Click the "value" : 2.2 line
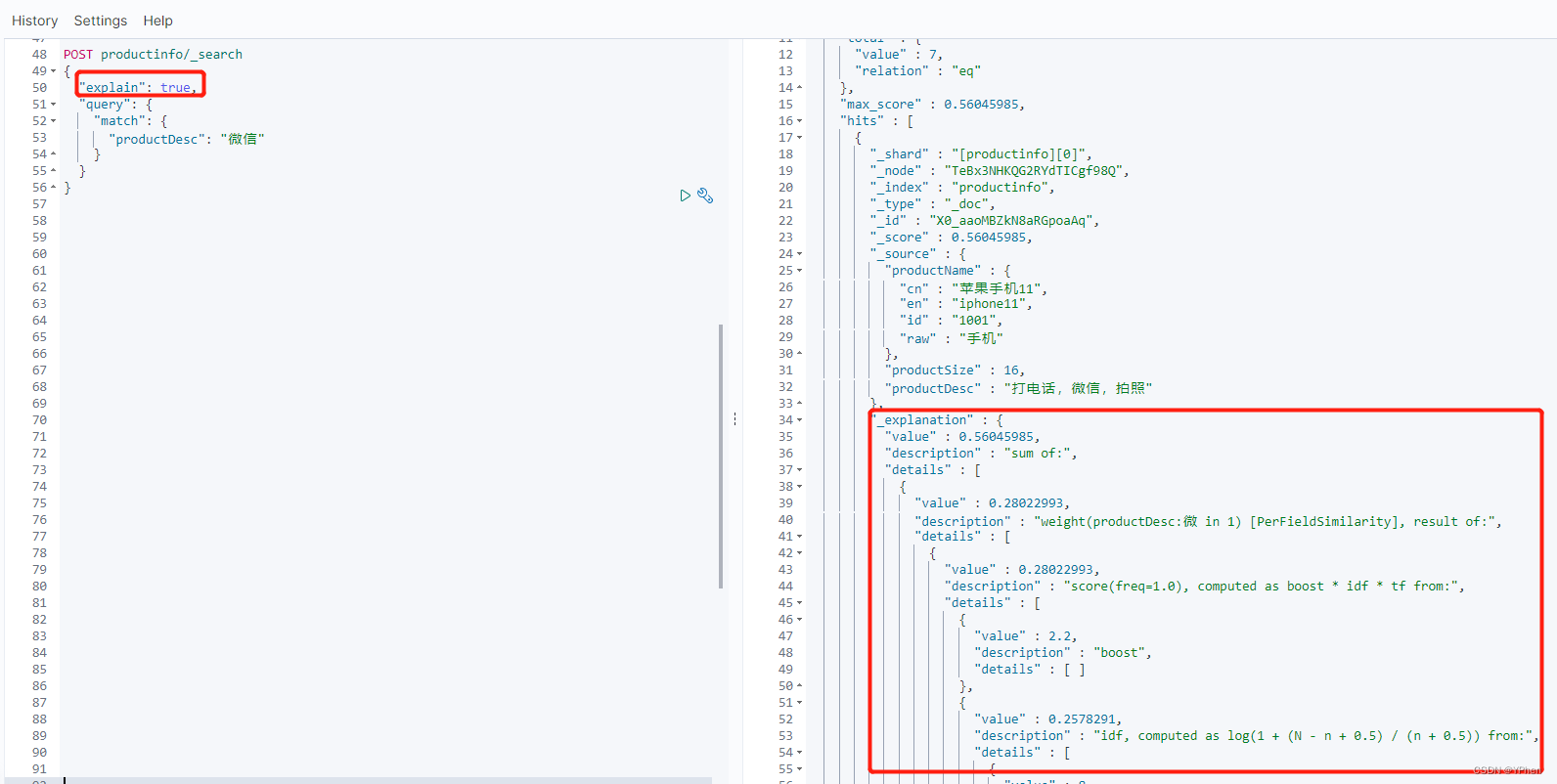The image size is (1557, 784). point(1026,636)
